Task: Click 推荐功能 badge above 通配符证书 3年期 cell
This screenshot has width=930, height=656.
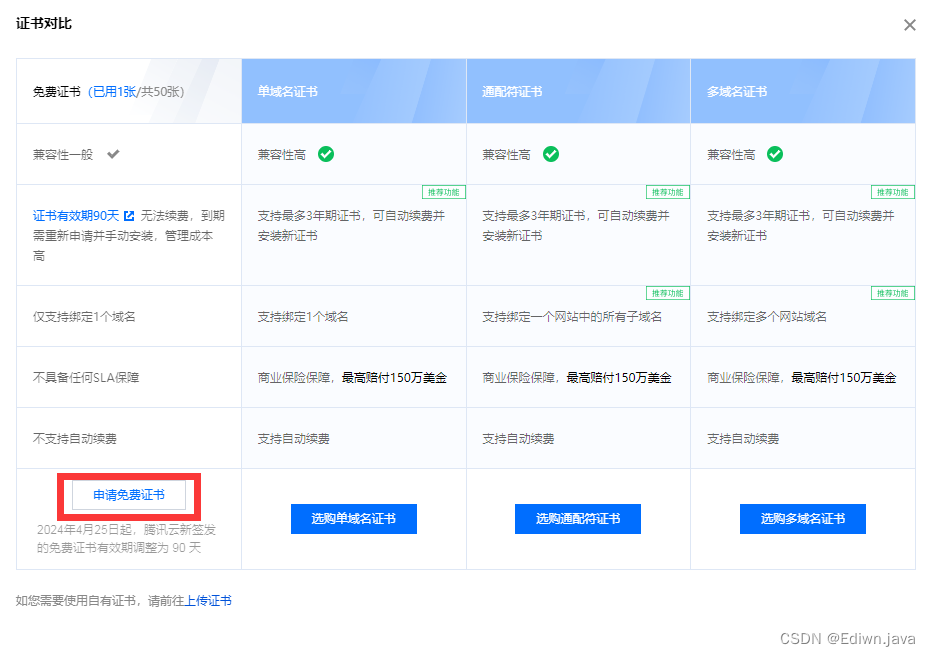Action: [668, 192]
